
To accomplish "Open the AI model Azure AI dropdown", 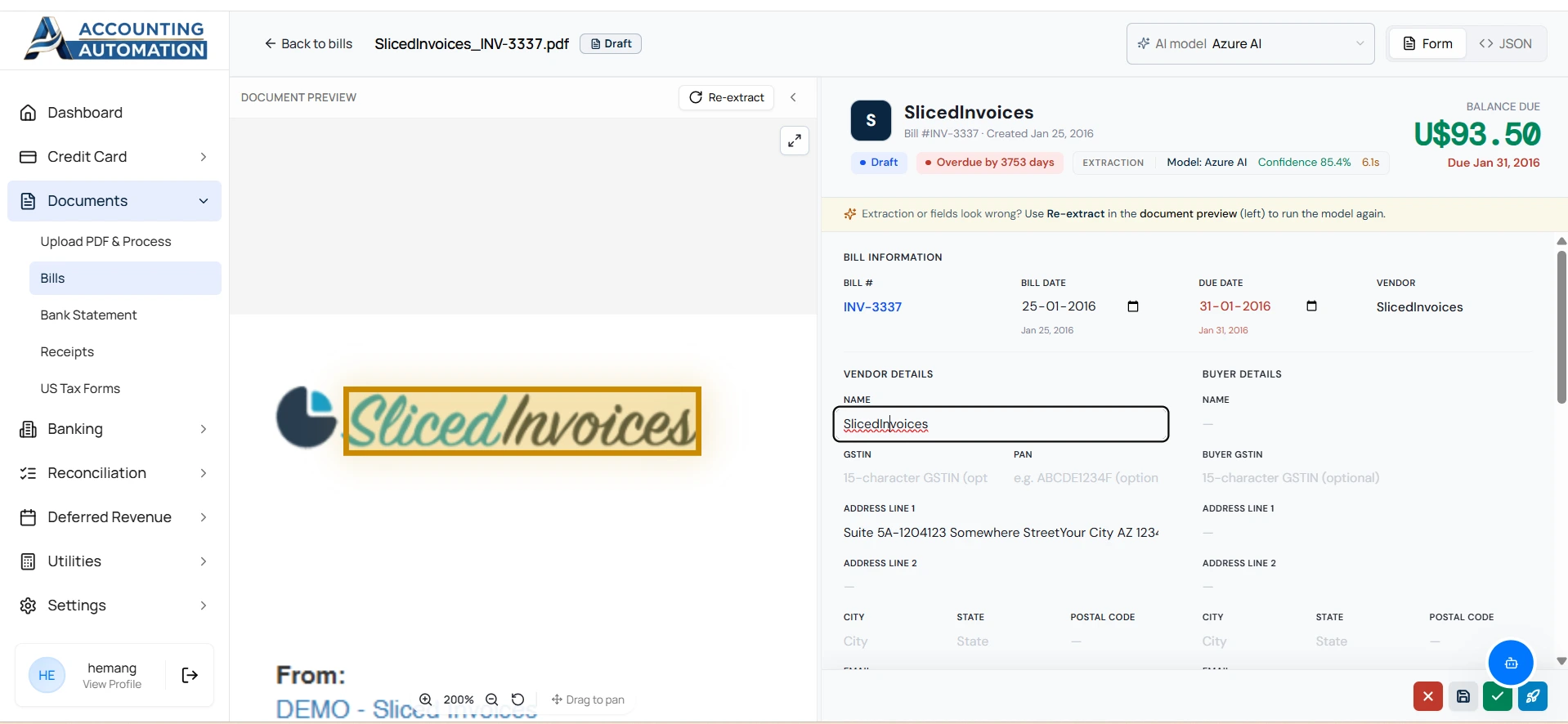I will 1250,44.
